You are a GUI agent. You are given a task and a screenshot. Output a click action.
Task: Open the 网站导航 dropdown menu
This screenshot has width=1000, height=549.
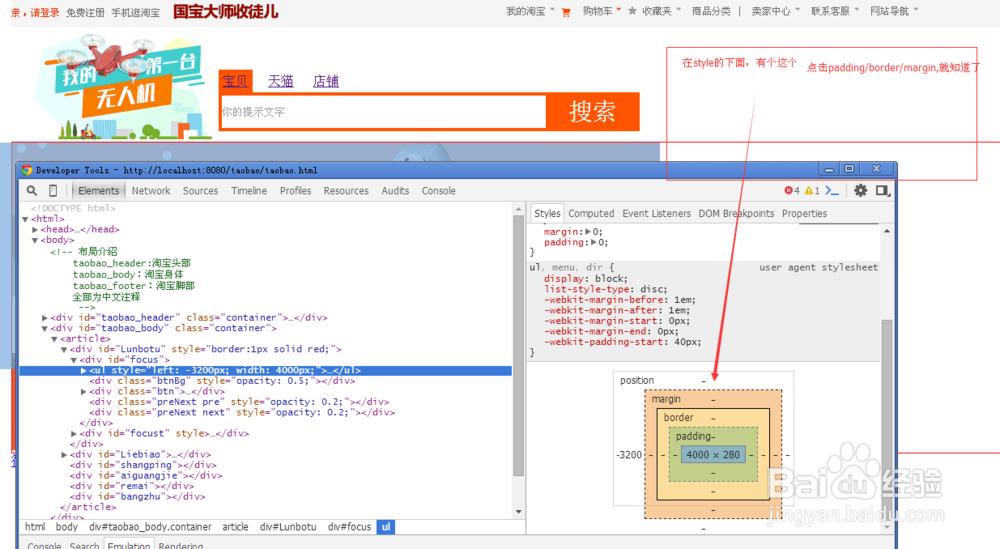[x=894, y=11]
